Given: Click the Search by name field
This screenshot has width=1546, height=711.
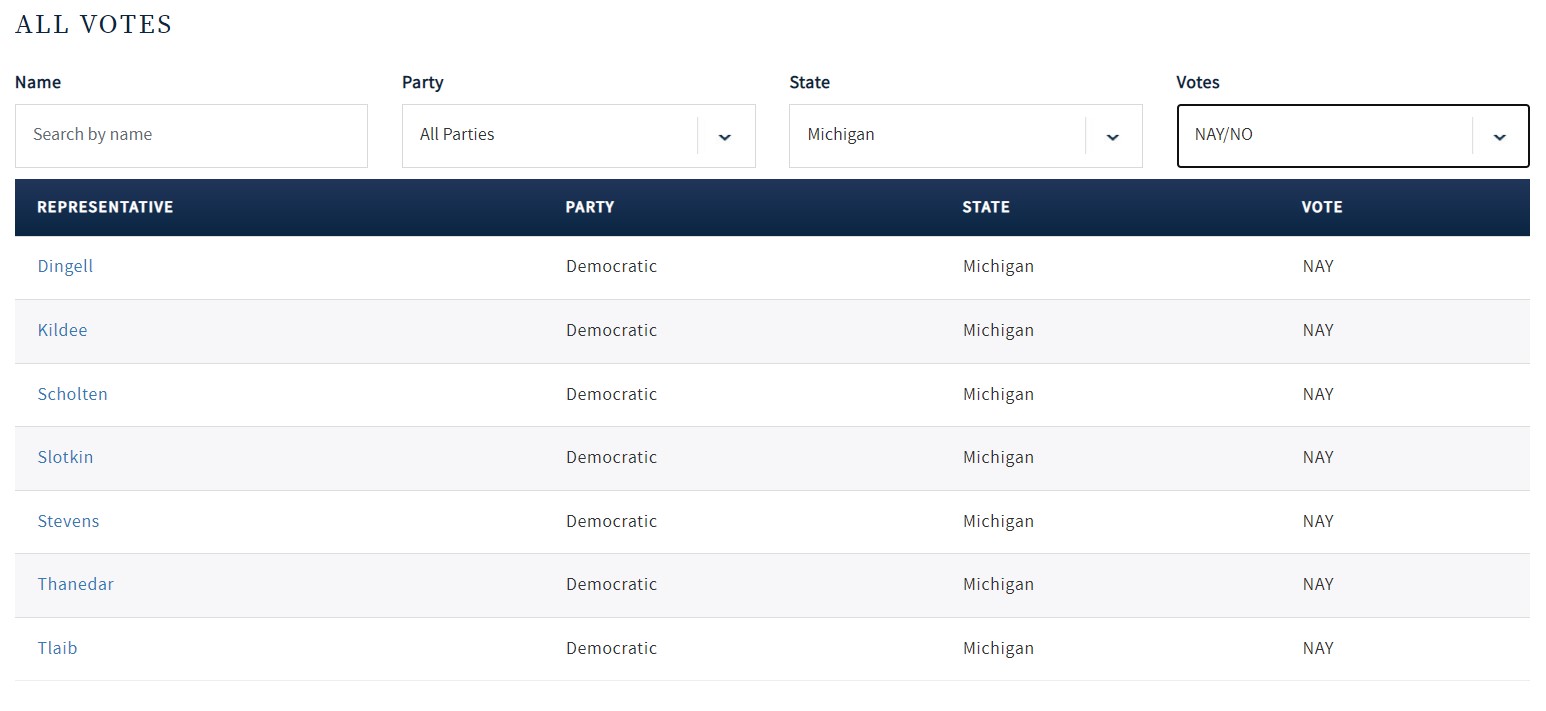Looking at the screenshot, I should click(191, 136).
